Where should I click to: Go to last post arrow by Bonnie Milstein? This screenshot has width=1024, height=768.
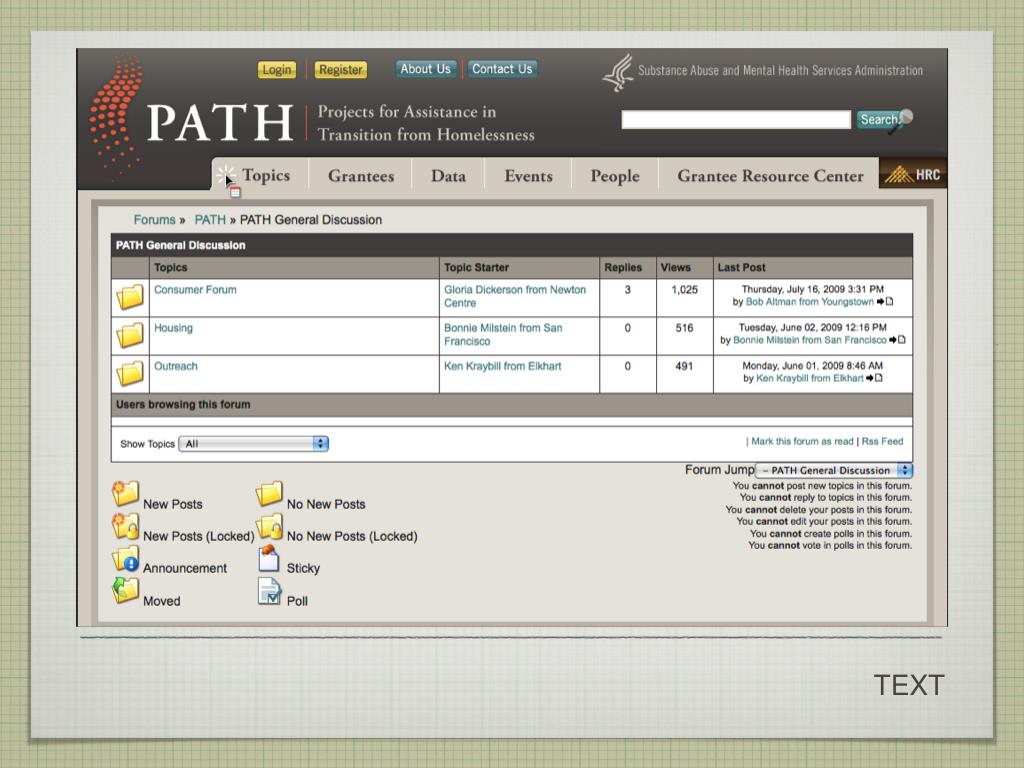click(x=897, y=340)
